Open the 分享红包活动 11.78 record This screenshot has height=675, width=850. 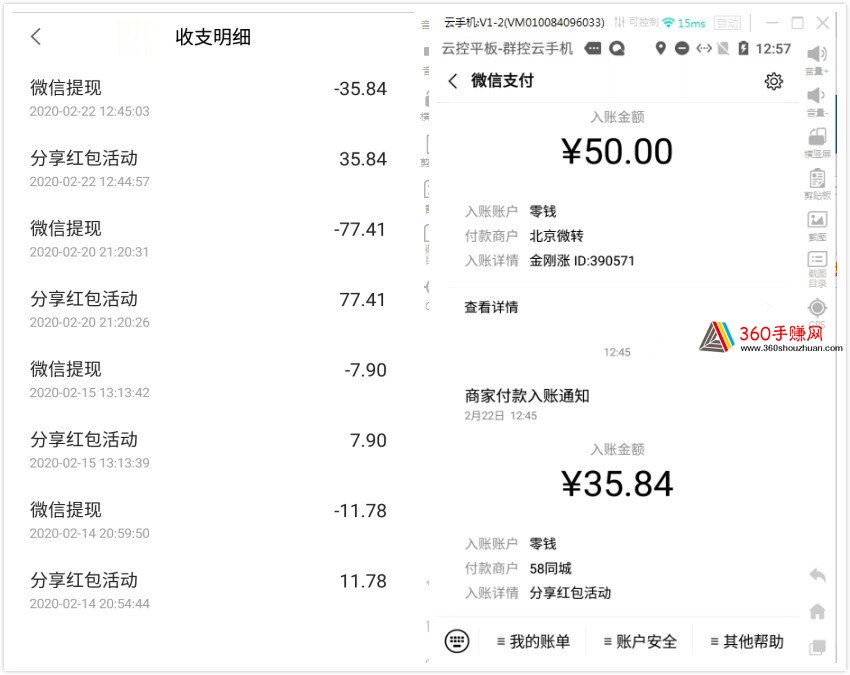click(209, 592)
